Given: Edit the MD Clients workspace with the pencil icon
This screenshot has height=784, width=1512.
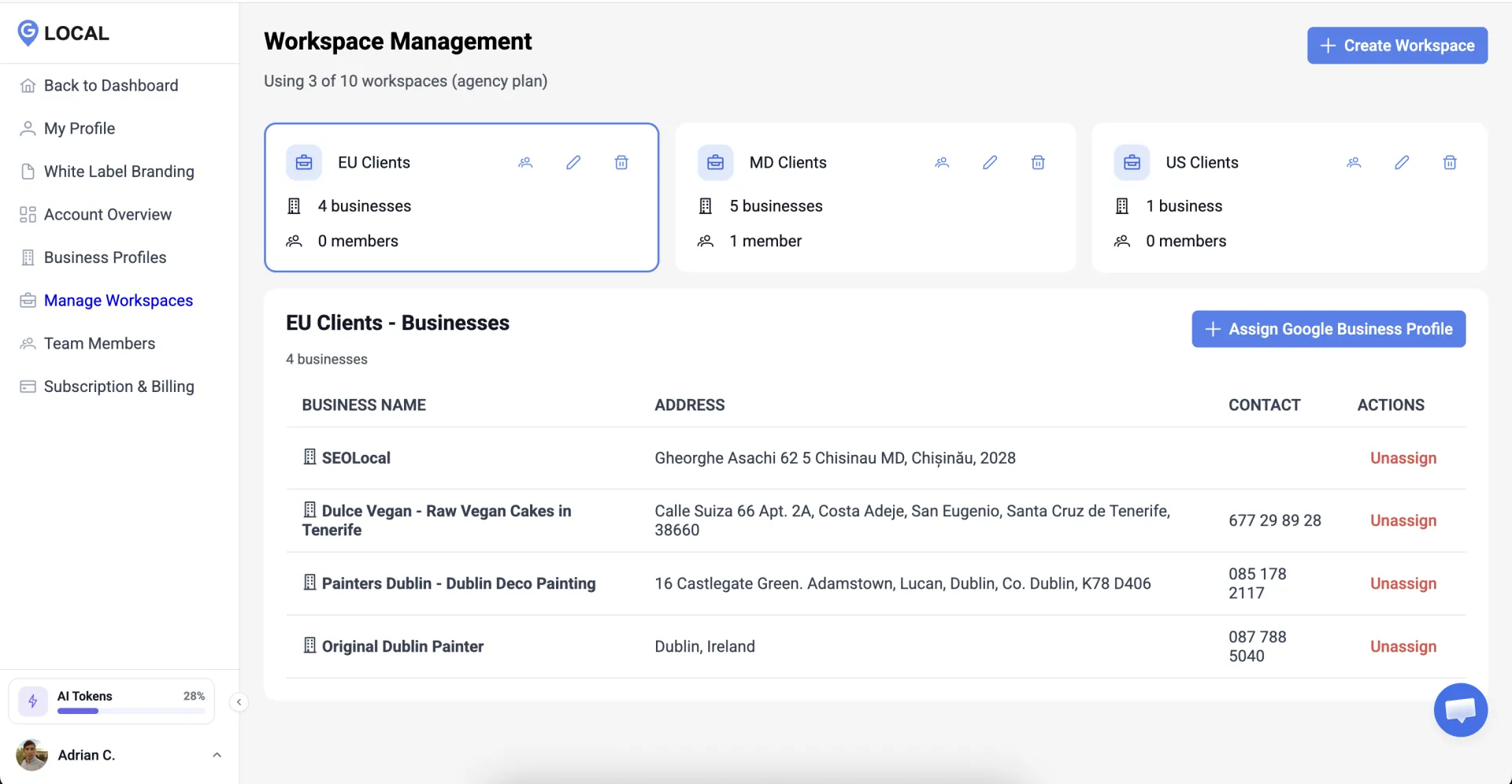Looking at the screenshot, I should [990, 163].
